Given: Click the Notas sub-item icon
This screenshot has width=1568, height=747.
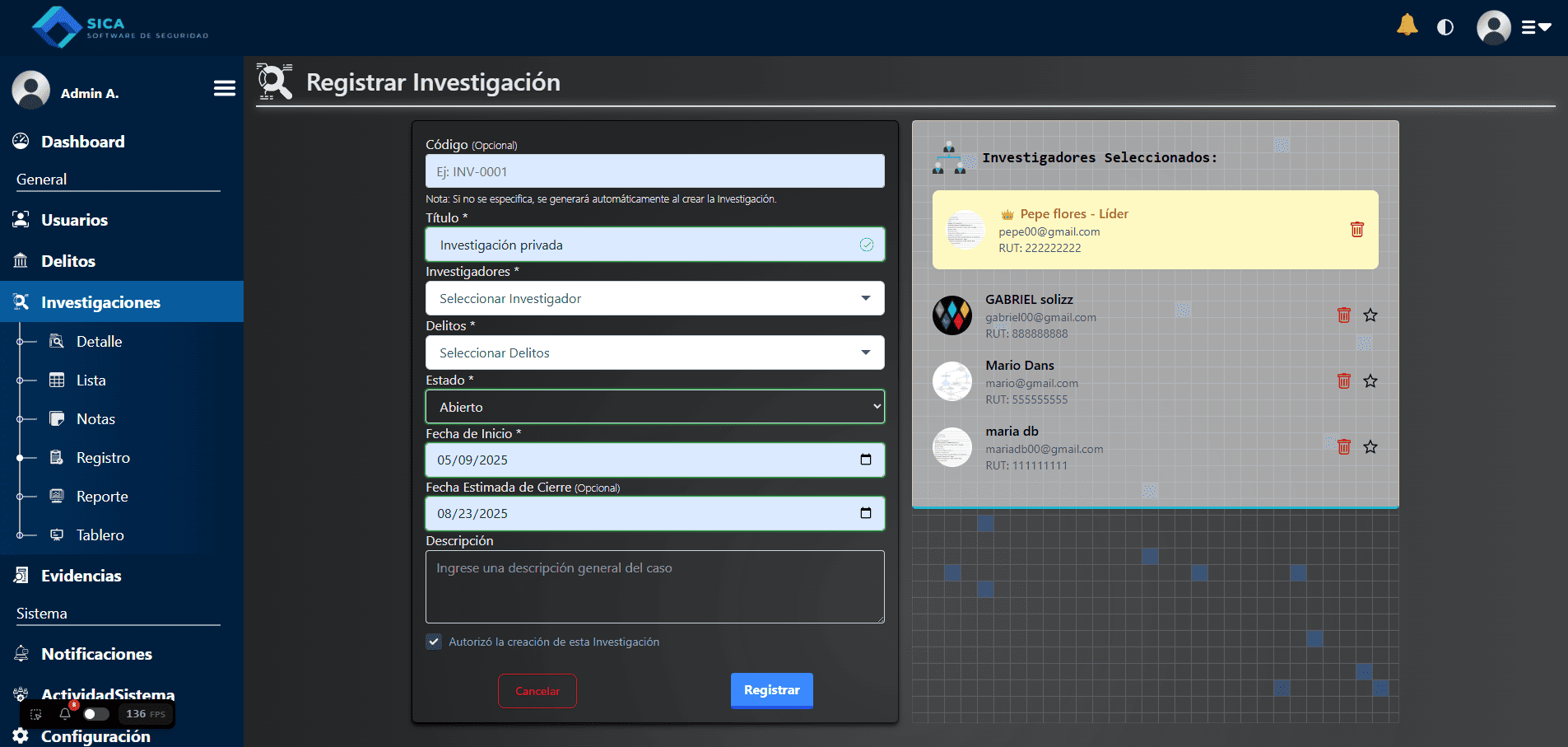Looking at the screenshot, I should pyautogui.click(x=57, y=418).
